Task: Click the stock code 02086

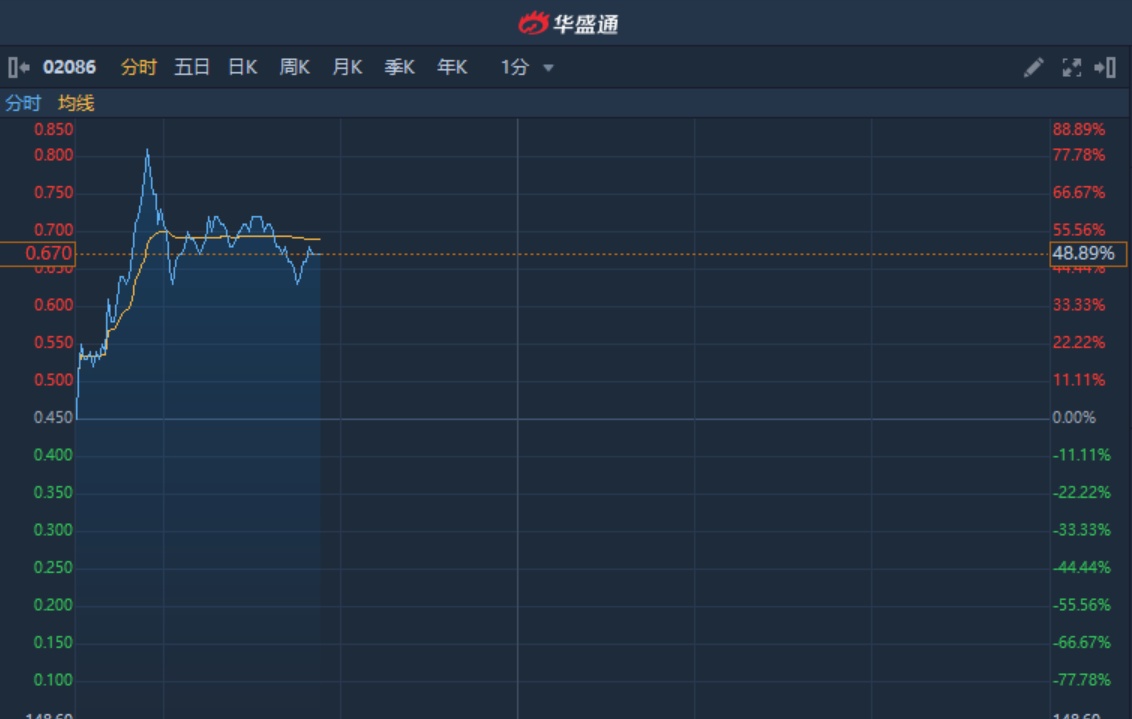Action: pos(69,68)
